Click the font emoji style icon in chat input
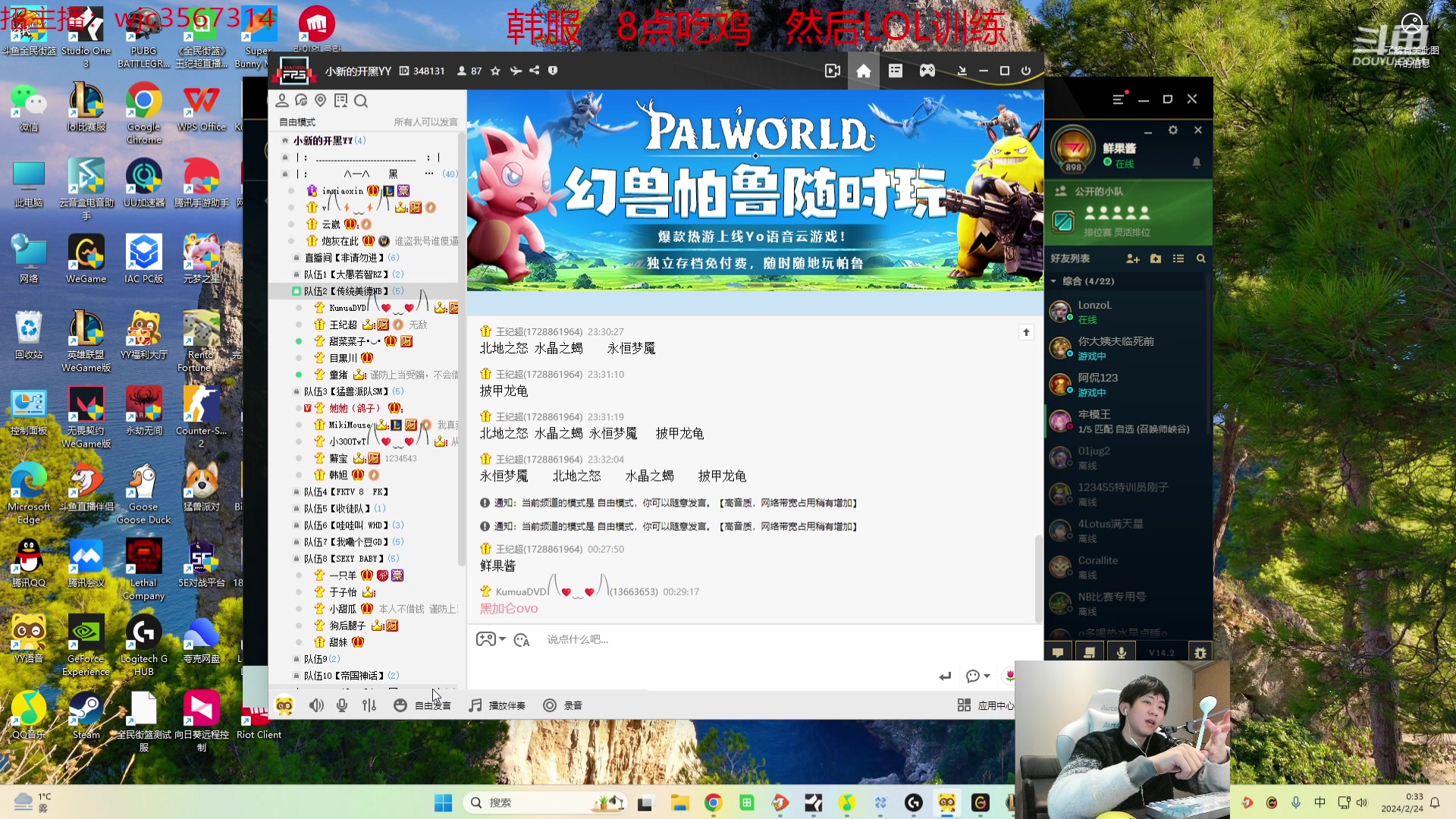1456x819 pixels. tap(522, 640)
